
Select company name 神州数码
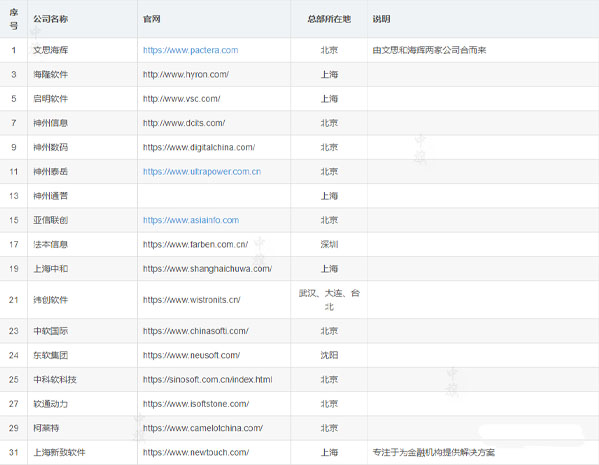pyautogui.click(x=50, y=147)
